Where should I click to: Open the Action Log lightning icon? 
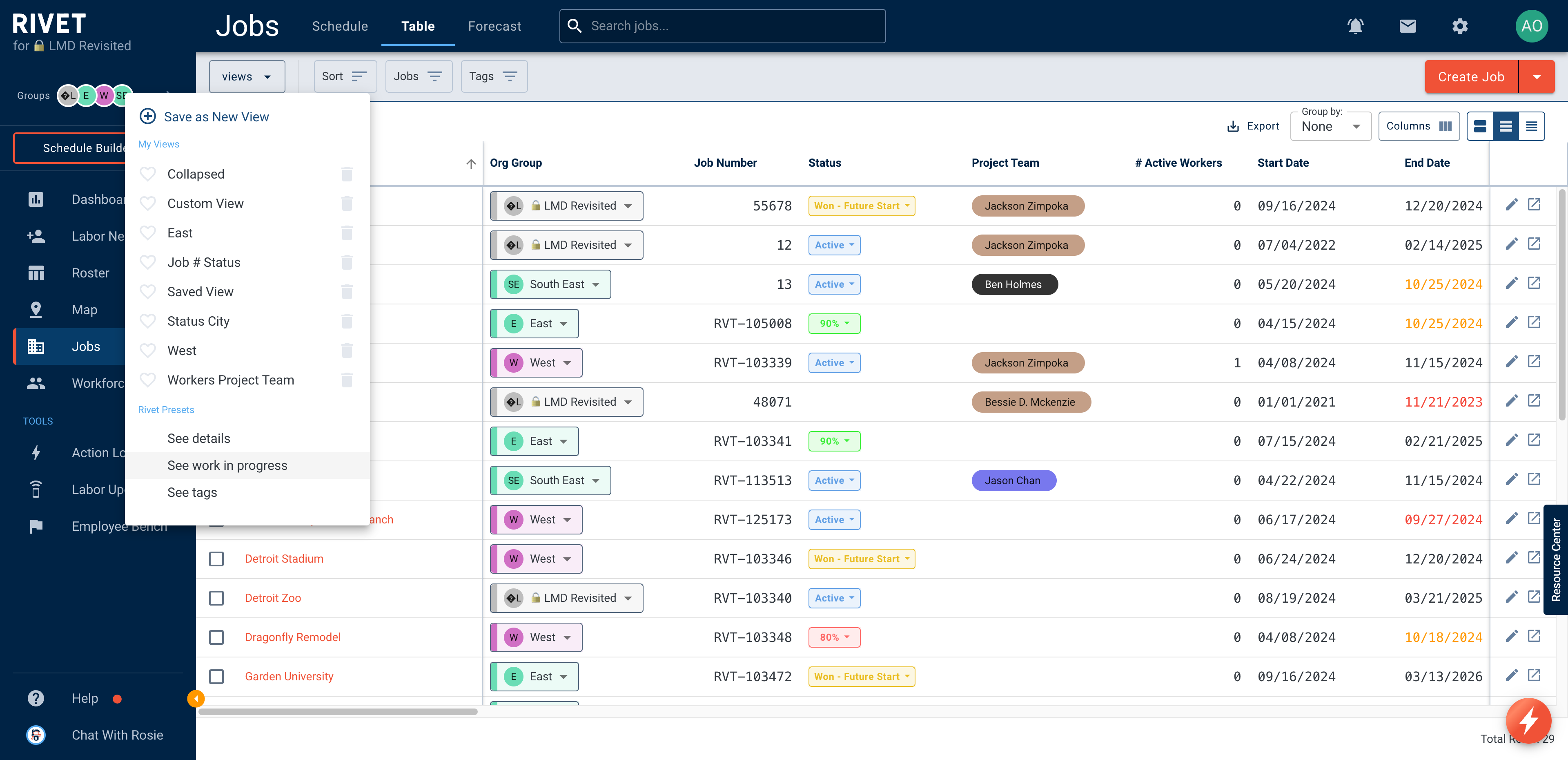point(36,452)
